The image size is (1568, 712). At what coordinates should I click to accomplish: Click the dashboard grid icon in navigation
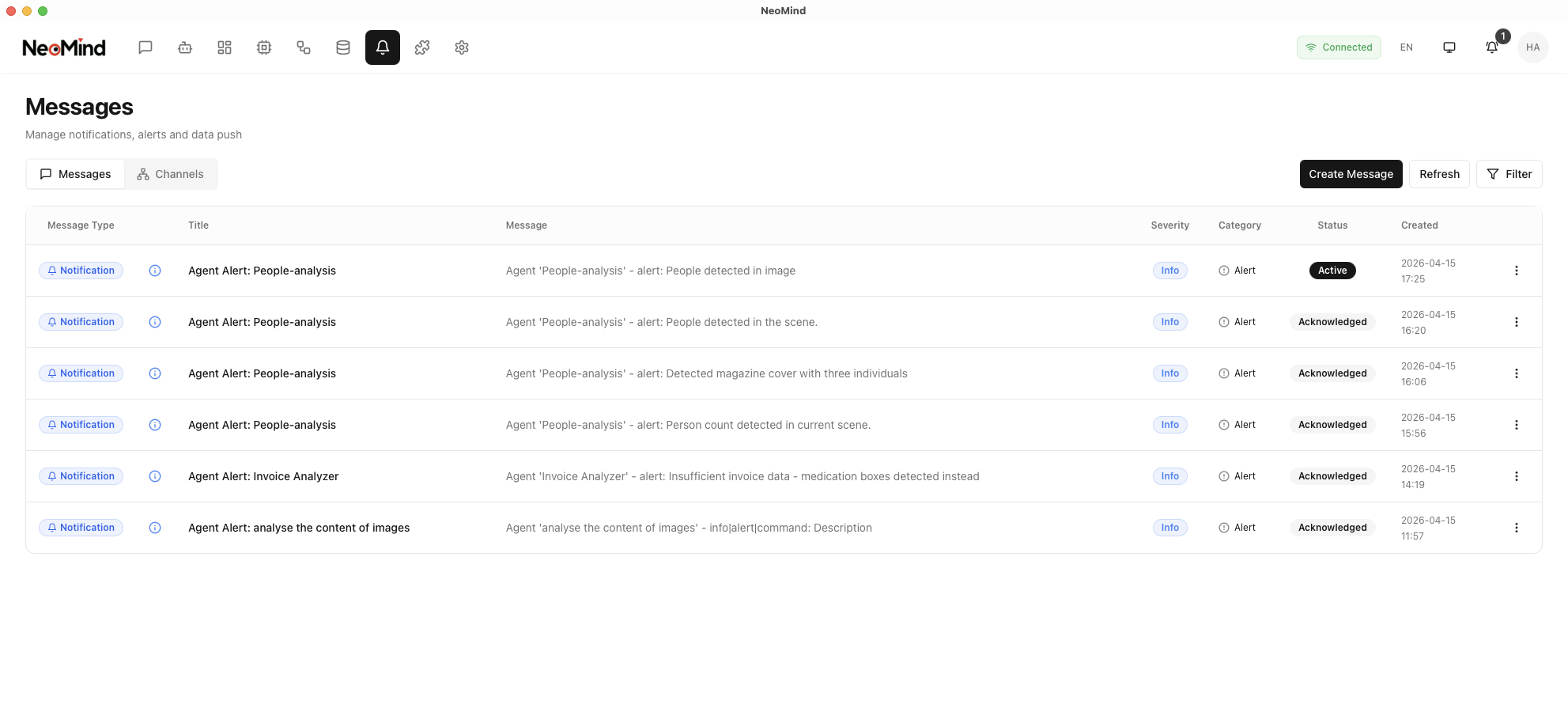click(225, 47)
